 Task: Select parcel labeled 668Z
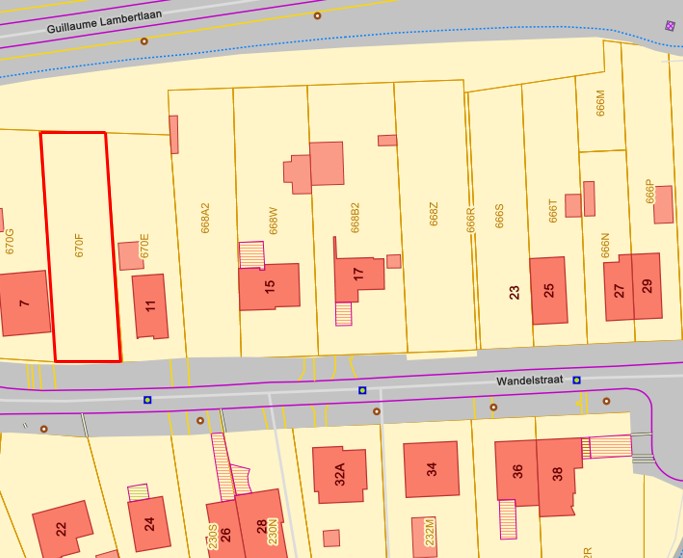coord(434,213)
